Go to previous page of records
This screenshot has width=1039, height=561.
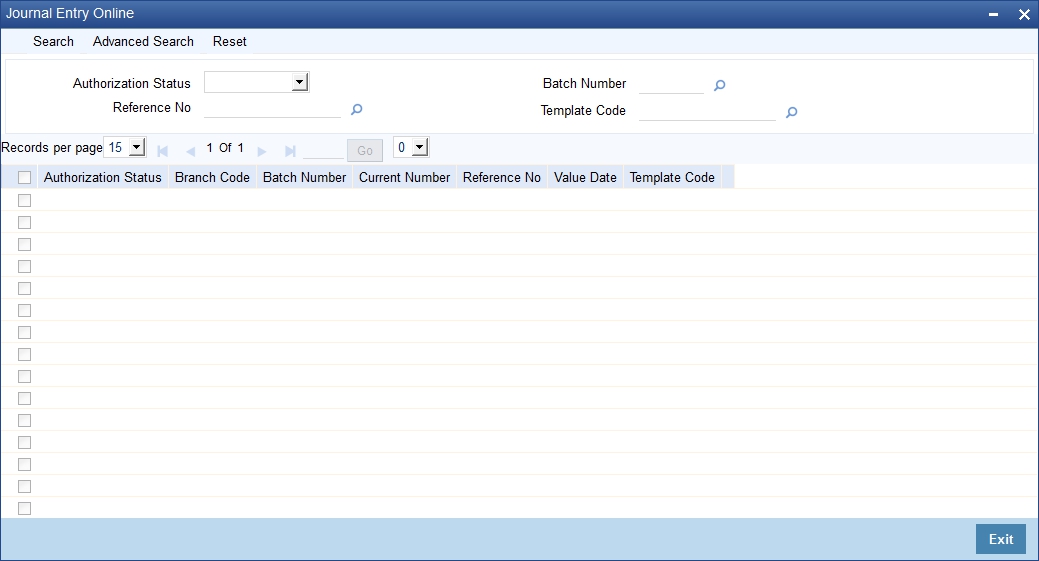(191, 151)
